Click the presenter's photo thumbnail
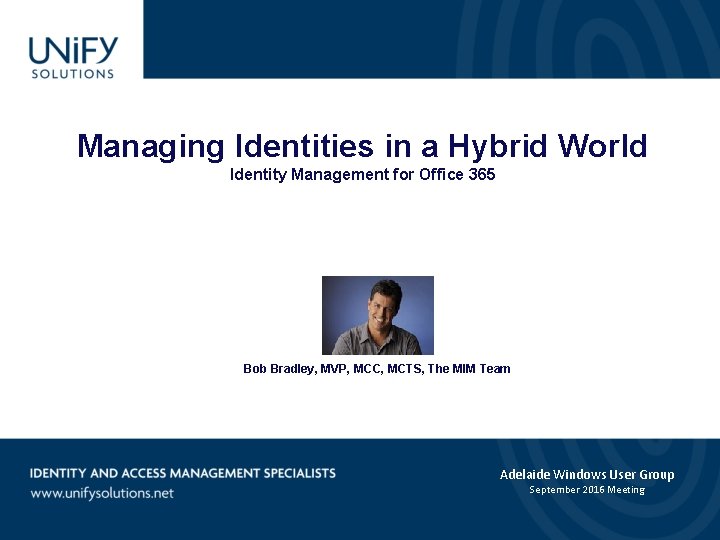Viewport: 720px width, 540px height. pos(378,315)
